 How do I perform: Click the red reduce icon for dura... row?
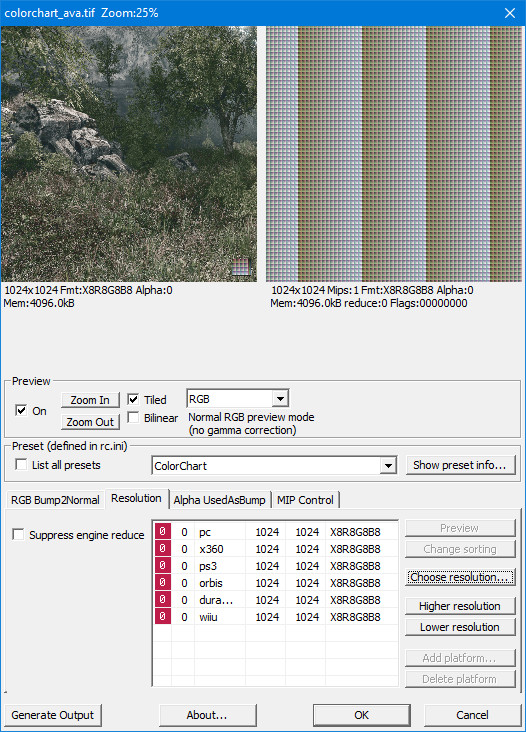pos(162,599)
